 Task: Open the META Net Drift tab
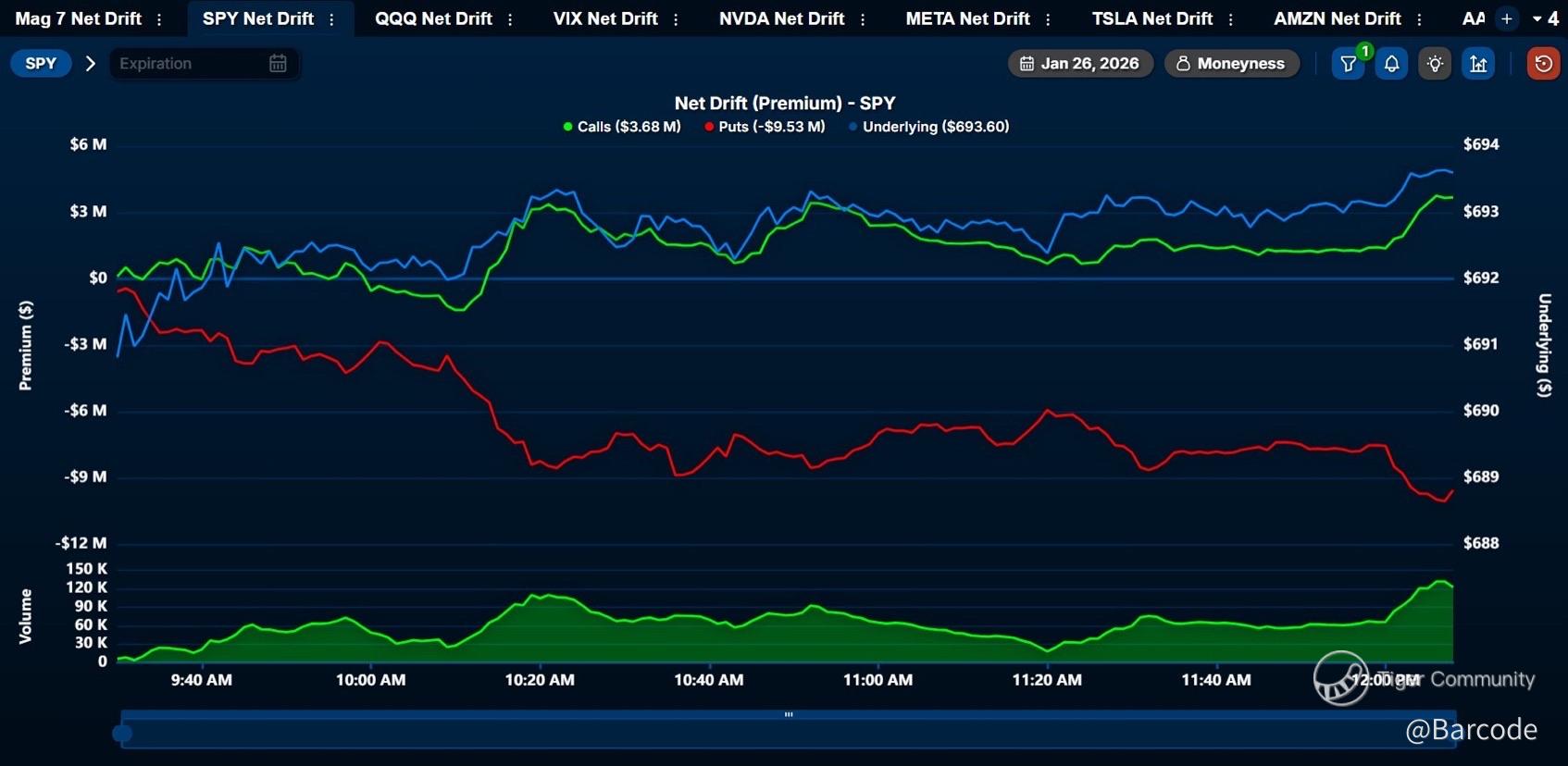click(x=967, y=19)
